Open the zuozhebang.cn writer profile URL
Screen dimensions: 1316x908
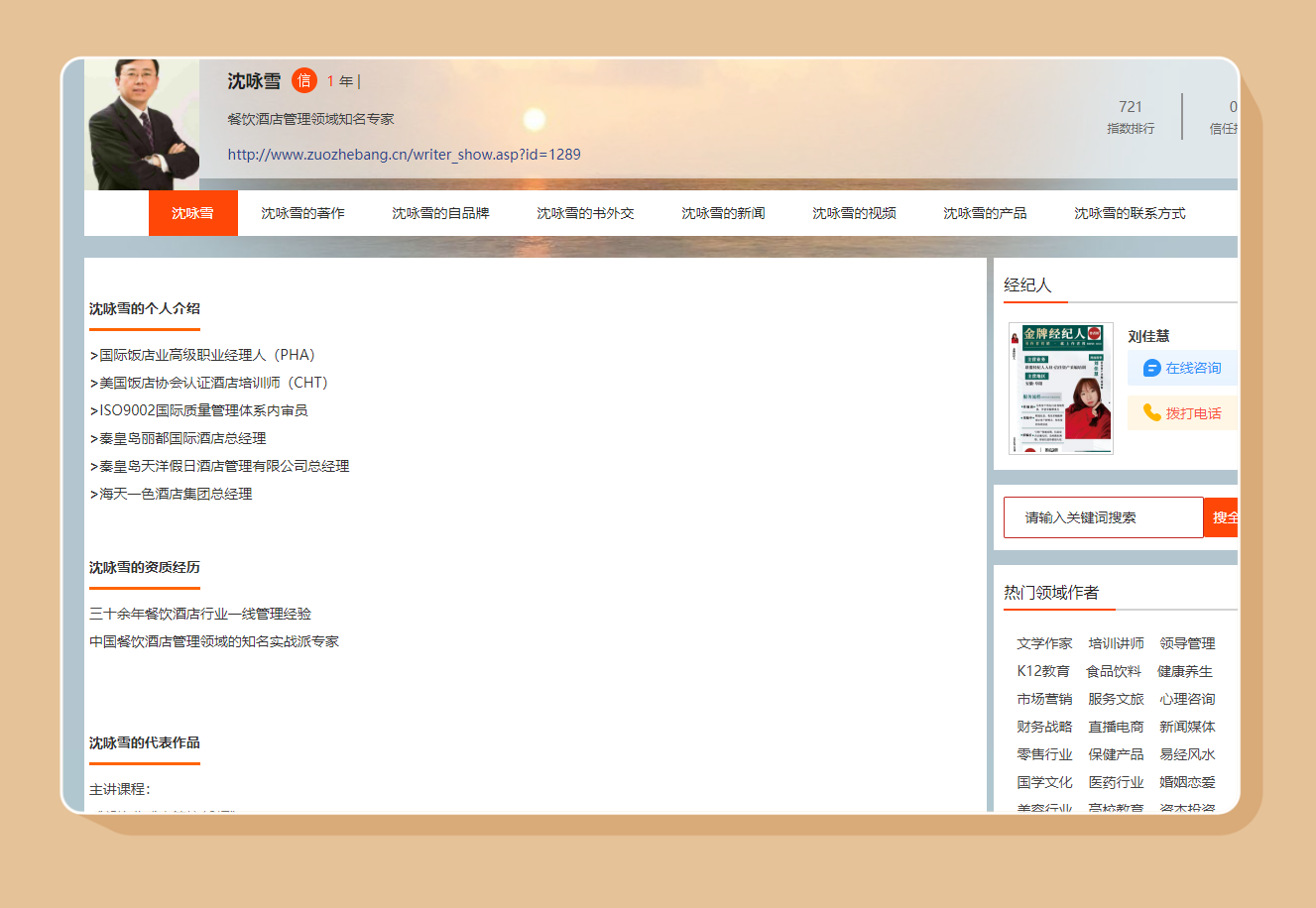(x=404, y=154)
